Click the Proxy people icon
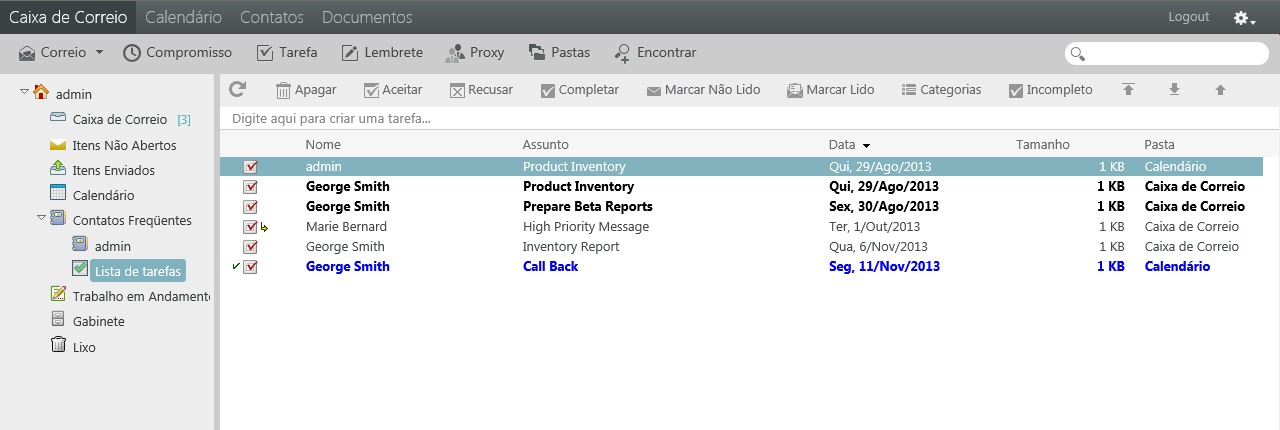The width and height of the screenshot is (1280, 430). [455, 53]
